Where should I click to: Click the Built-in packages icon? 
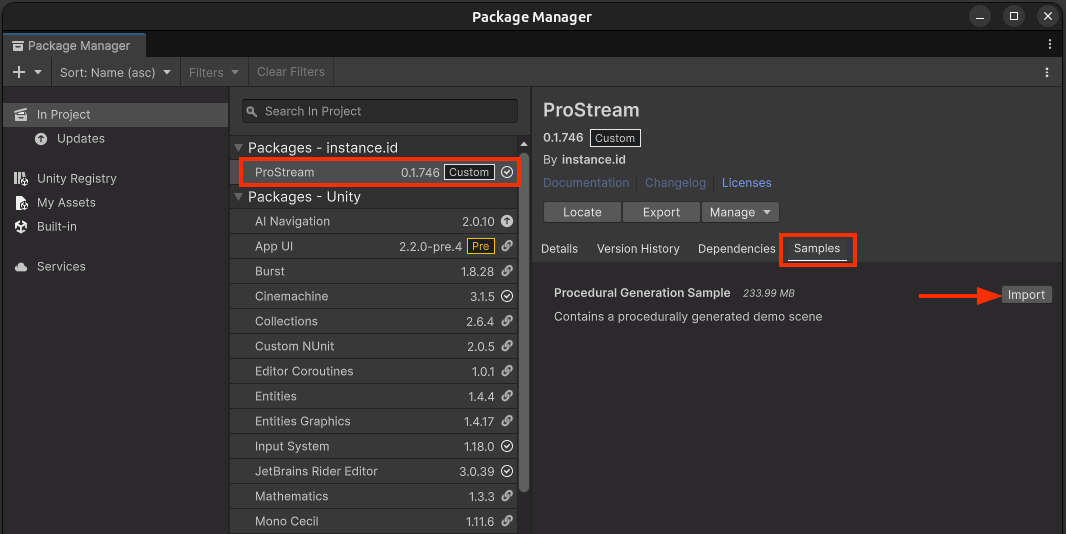click(20, 226)
